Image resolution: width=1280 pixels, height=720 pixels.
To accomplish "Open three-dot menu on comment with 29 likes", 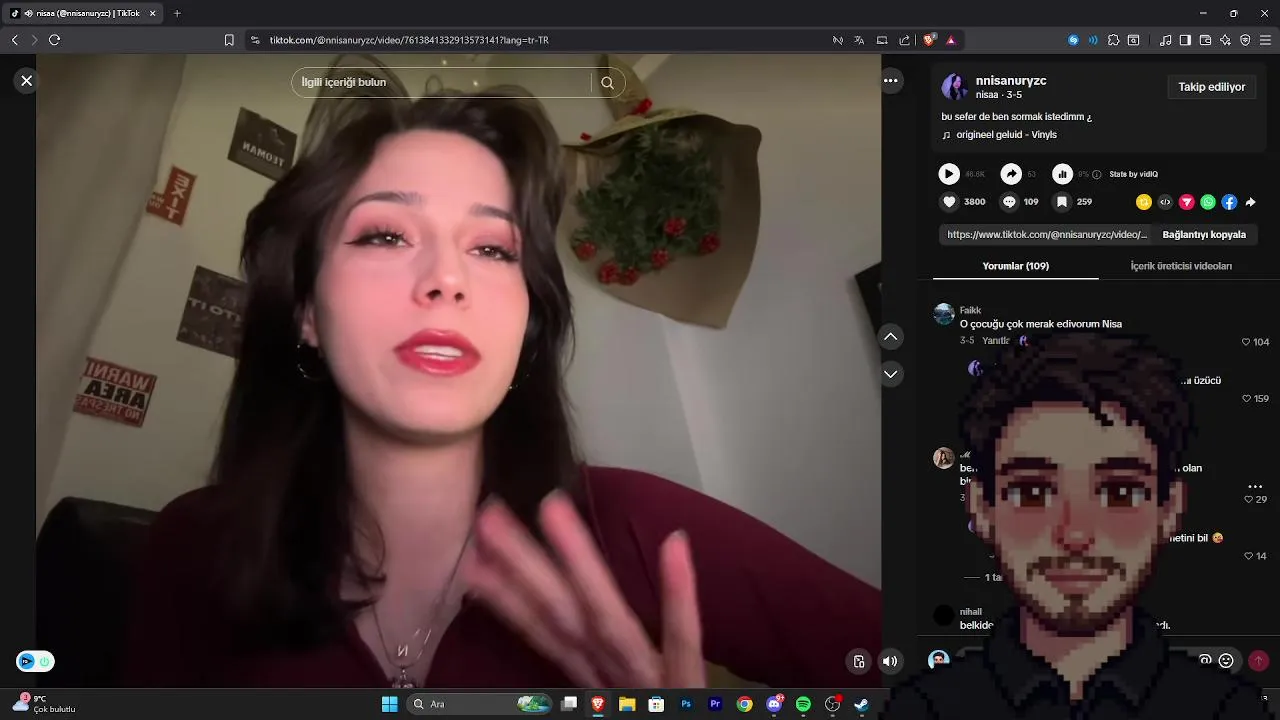I will tap(1255, 486).
